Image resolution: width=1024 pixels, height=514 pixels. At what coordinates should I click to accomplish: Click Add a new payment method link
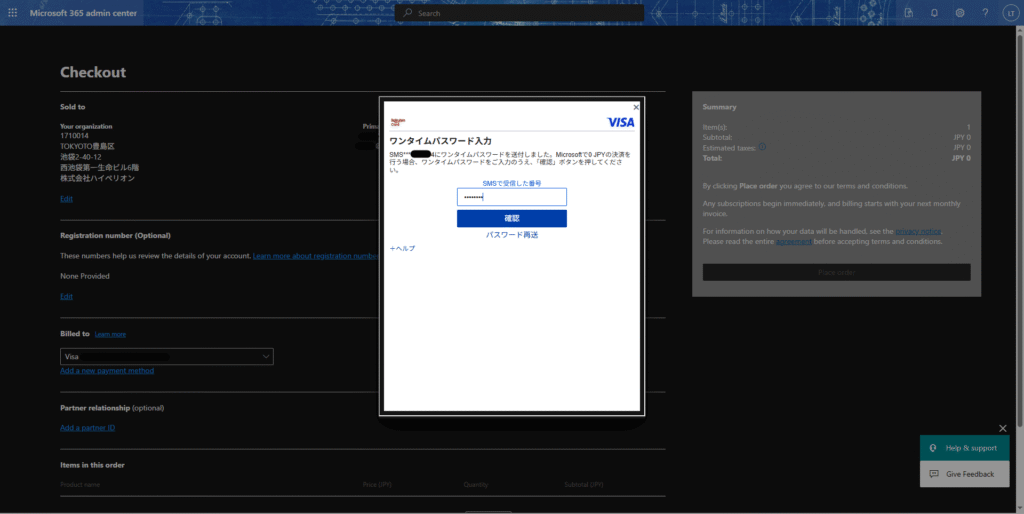pos(107,371)
